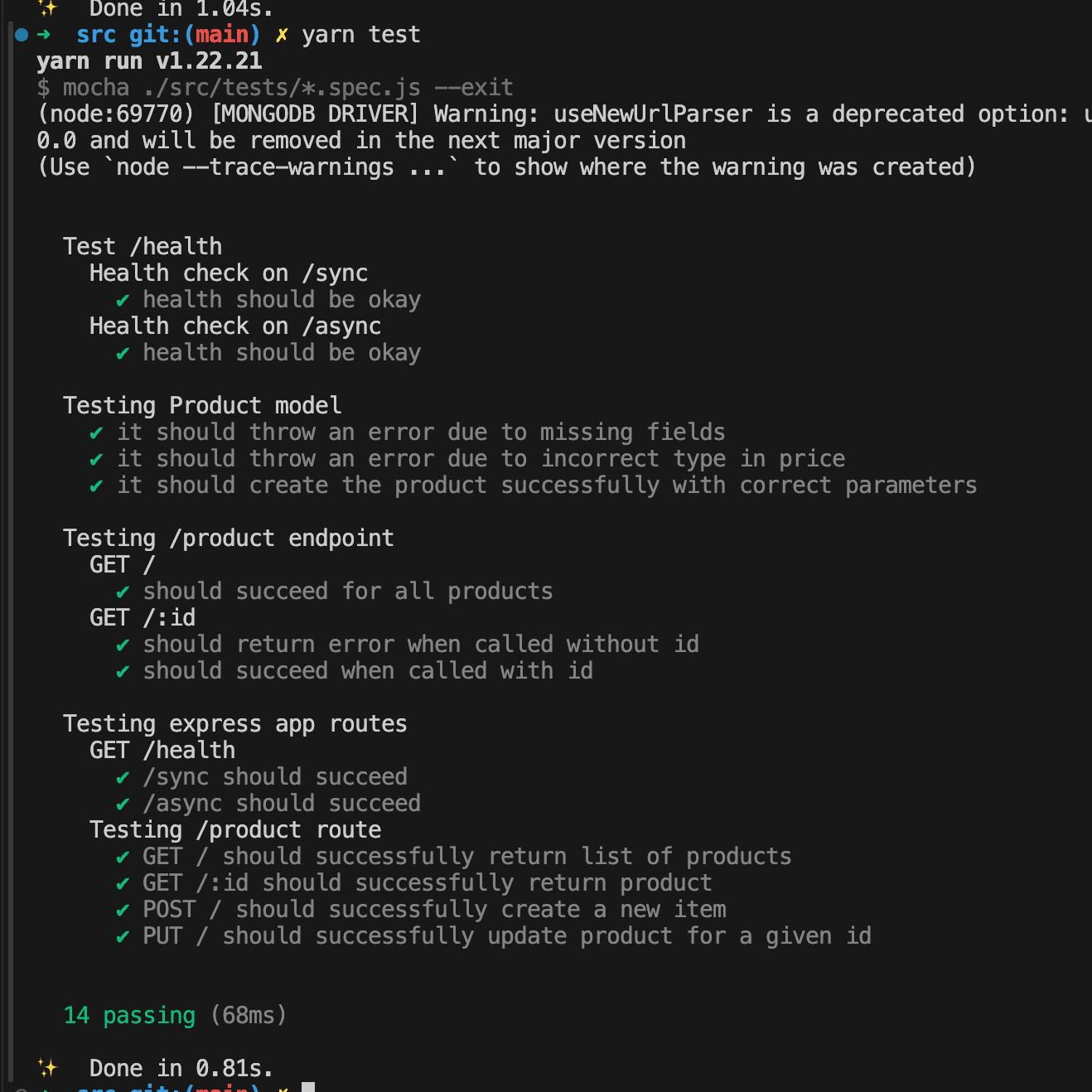Viewport: 1092px width, 1092px height.
Task: Click the yarn run v1.22.21 line
Action: (x=149, y=61)
